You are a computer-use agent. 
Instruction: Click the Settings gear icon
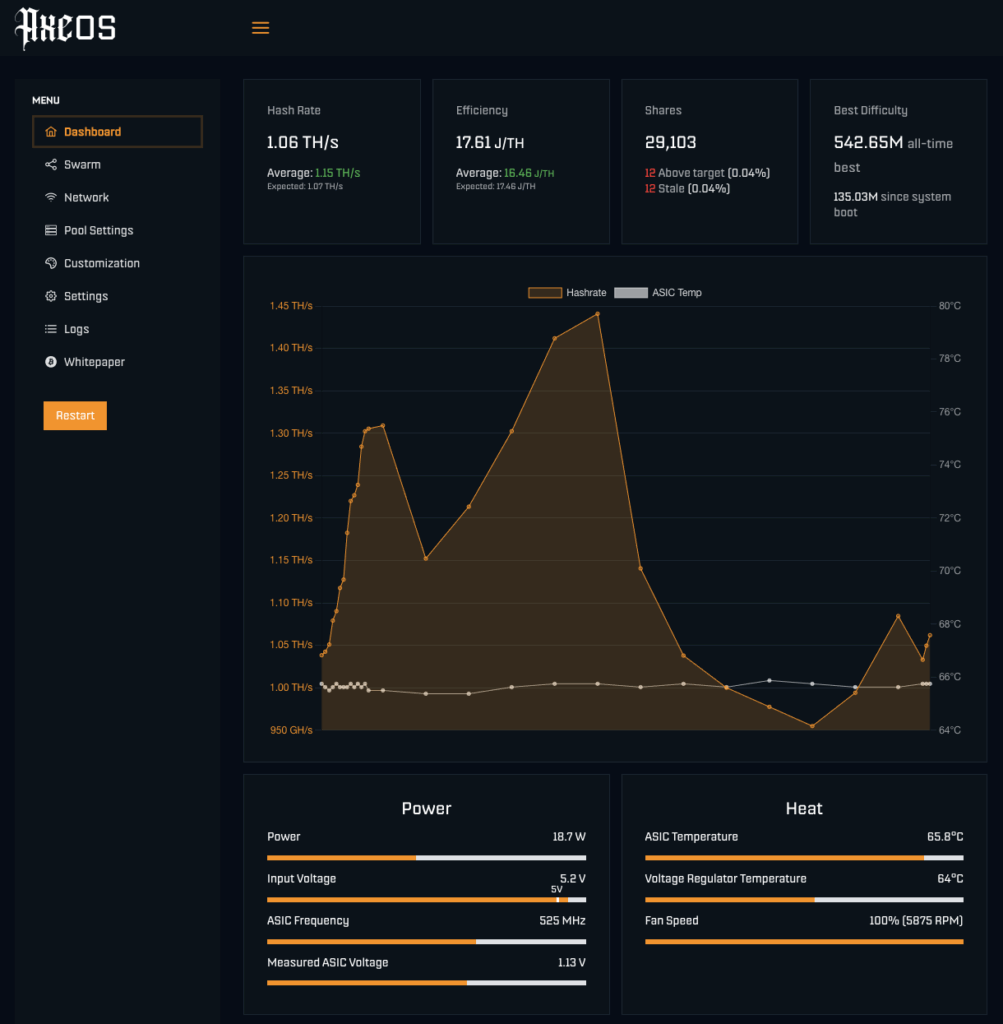[x=51, y=297]
